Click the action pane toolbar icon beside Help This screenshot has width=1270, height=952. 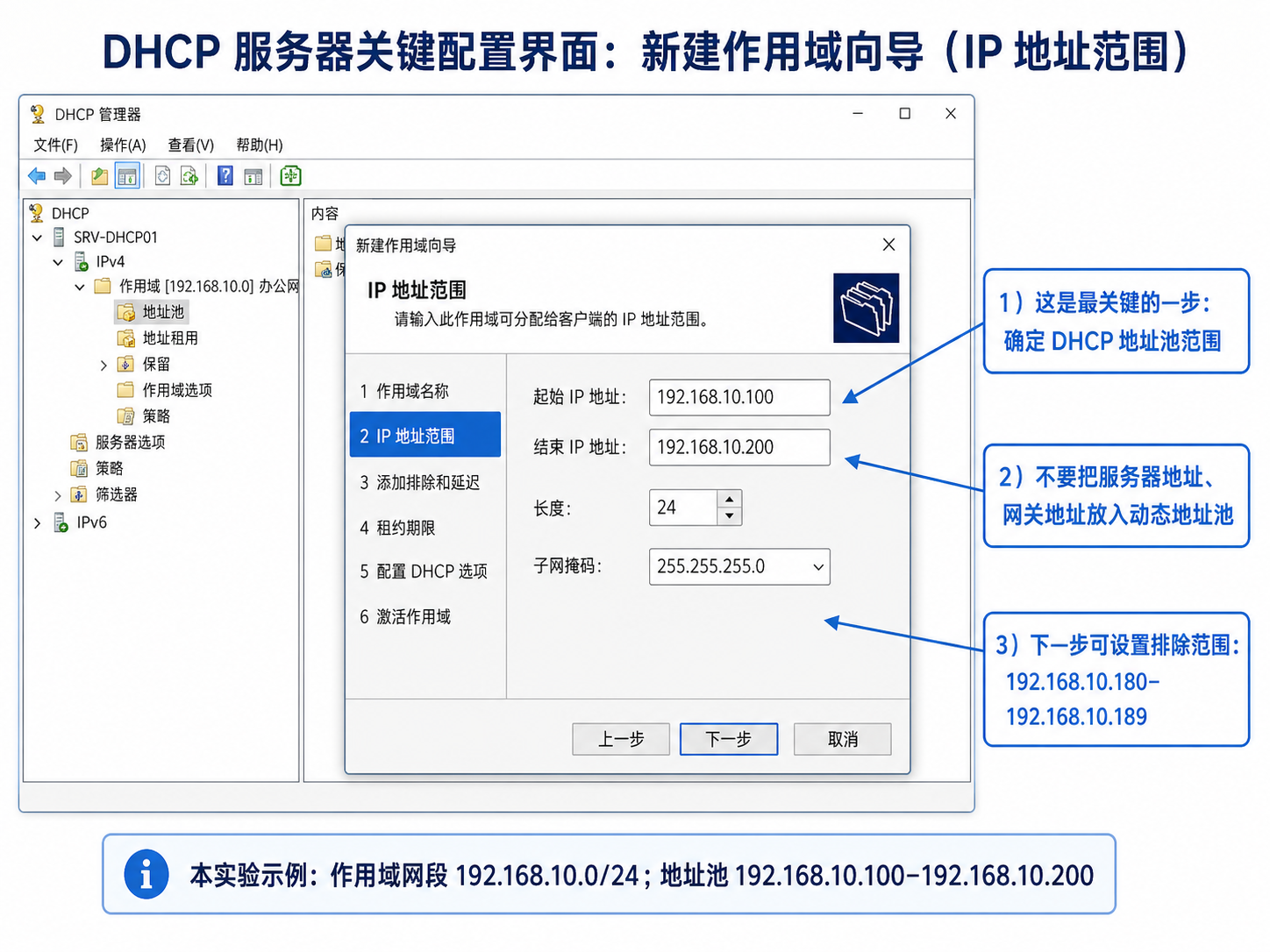point(253,176)
